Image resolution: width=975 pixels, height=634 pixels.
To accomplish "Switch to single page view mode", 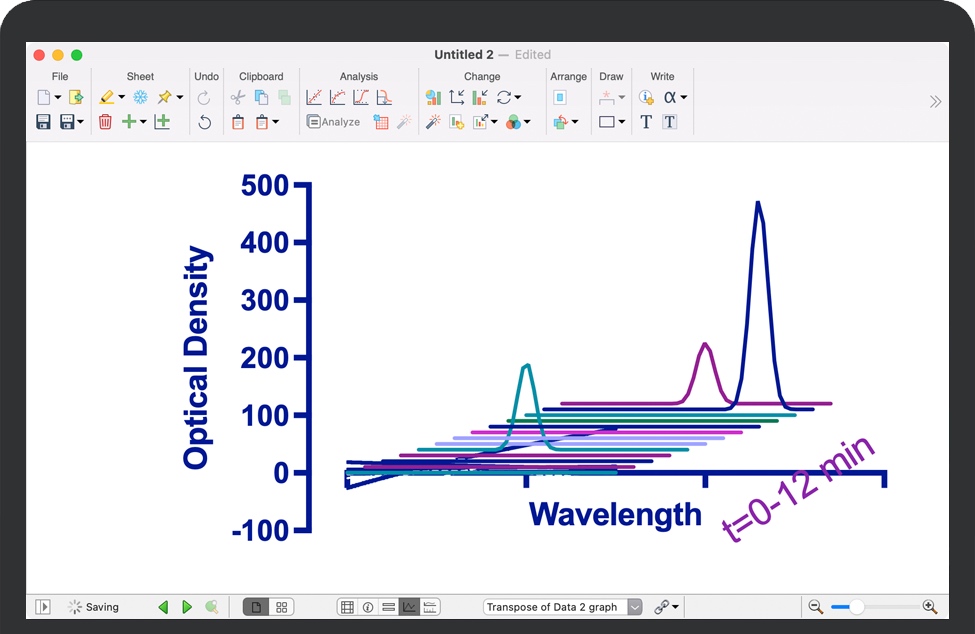I will point(256,607).
